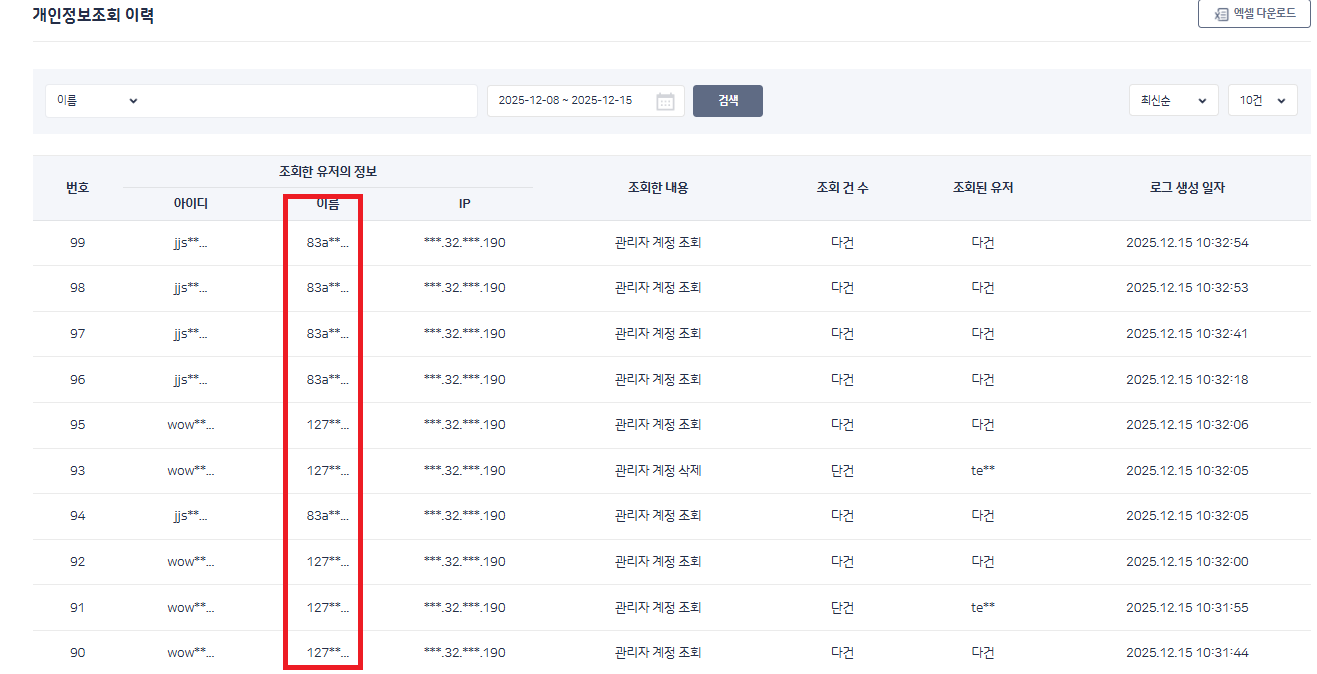Screen dimensions: 1317x674
Task: Select log row number 99
Action: pos(78,243)
